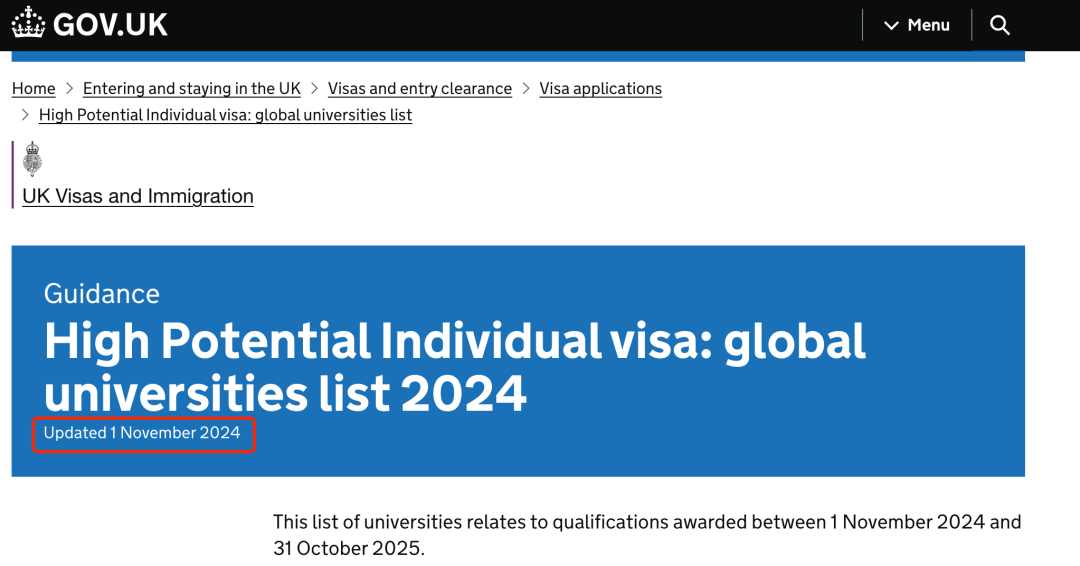
Task: Click the chevron after Home breadcrumb
Action: pyautogui.click(x=69, y=89)
